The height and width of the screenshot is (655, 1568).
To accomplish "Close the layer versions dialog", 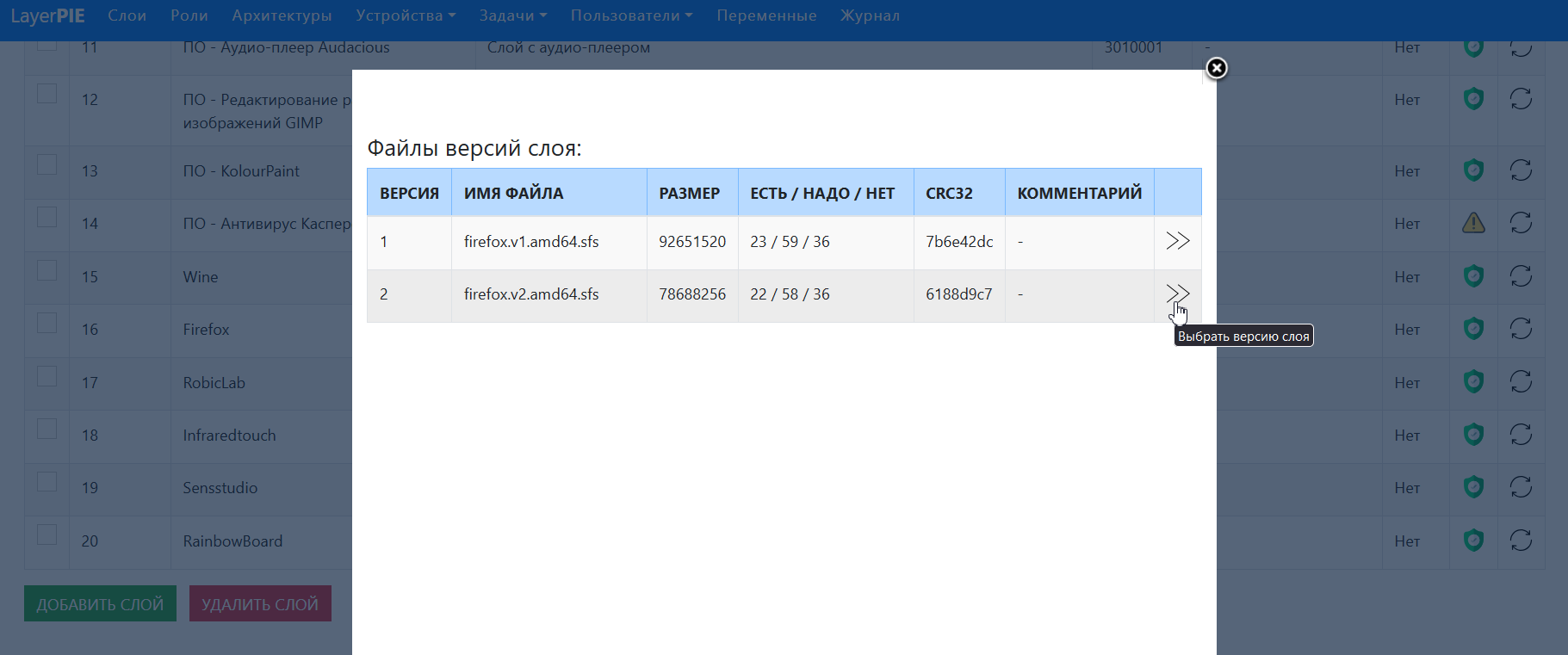I will click(1216, 68).
